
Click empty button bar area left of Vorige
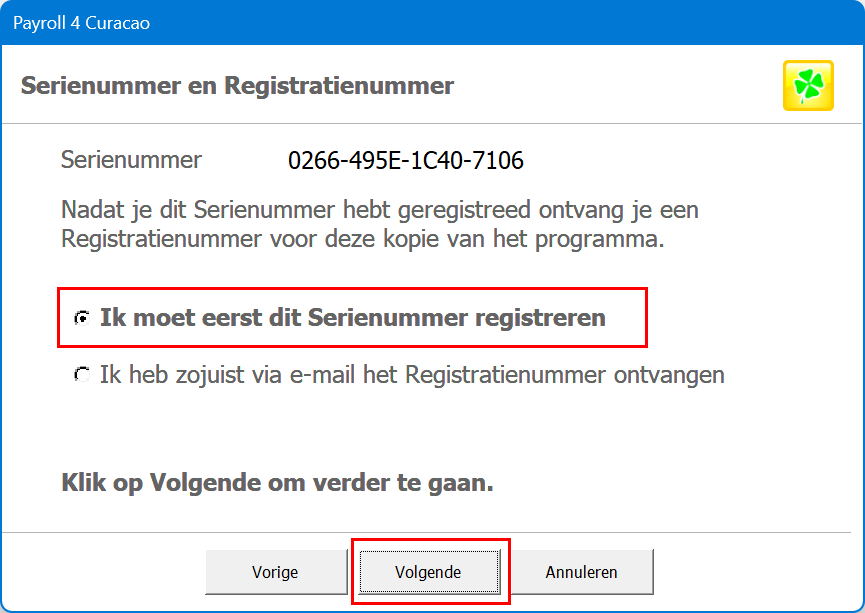click(100, 572)
